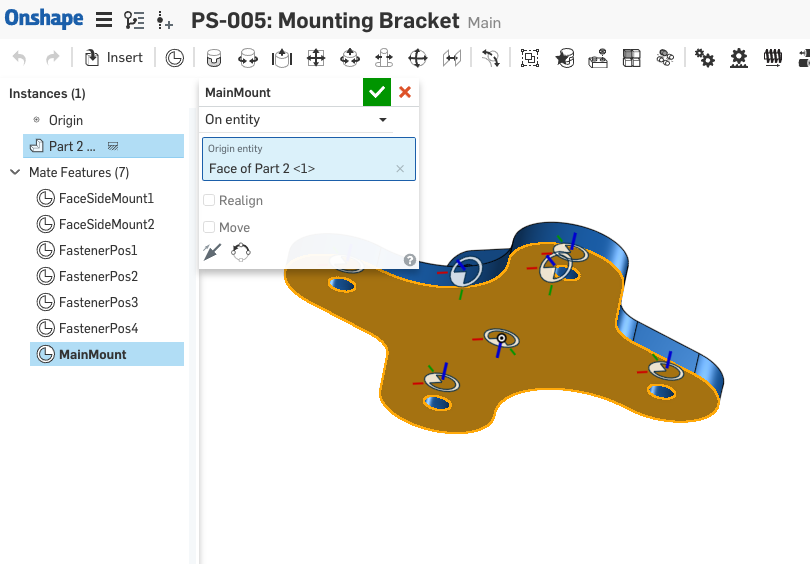
Task: Enable the Realign checkbox
Action: coord(209,200)
